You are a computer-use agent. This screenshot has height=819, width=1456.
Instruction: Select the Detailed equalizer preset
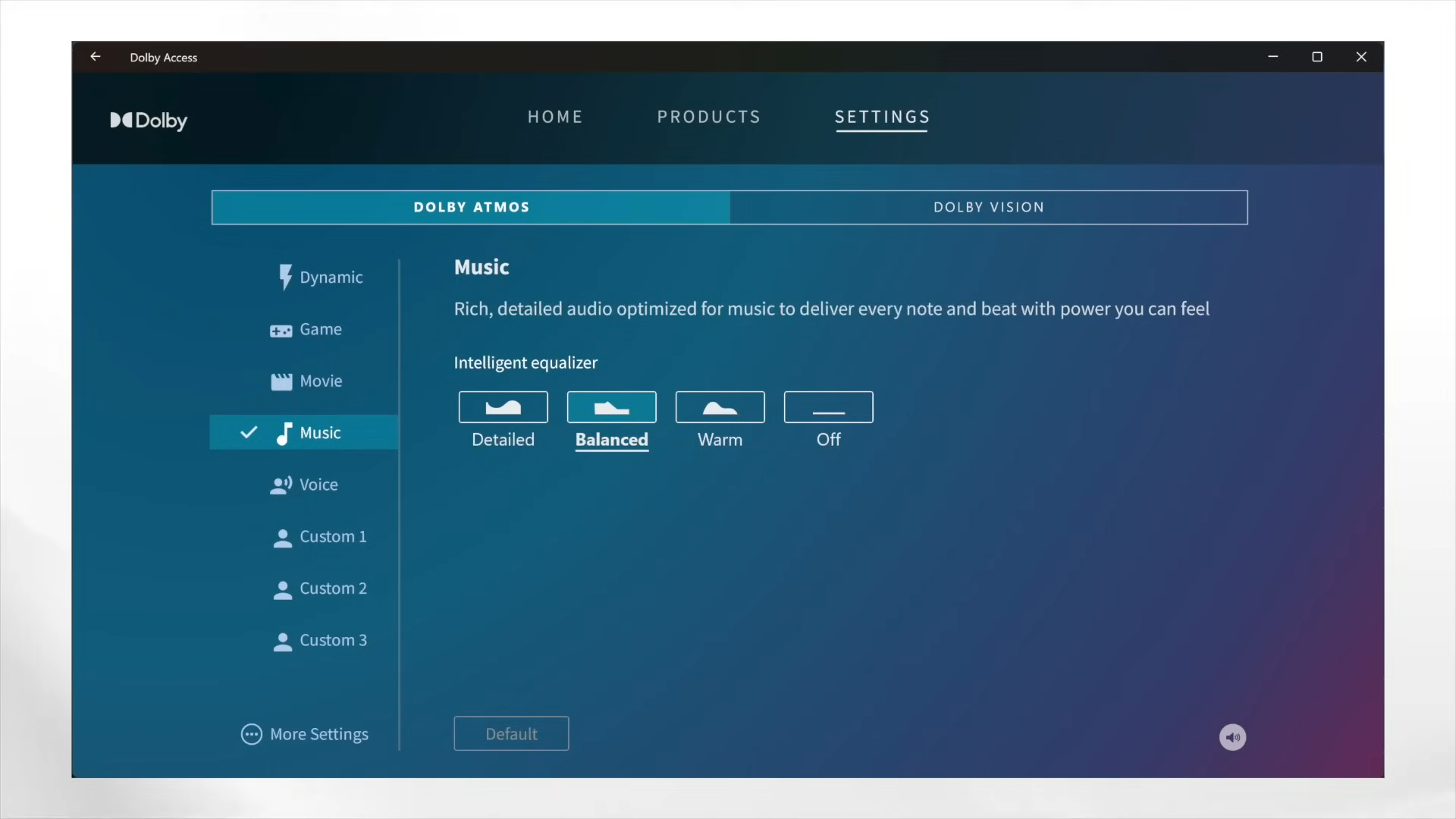[503, 408]
